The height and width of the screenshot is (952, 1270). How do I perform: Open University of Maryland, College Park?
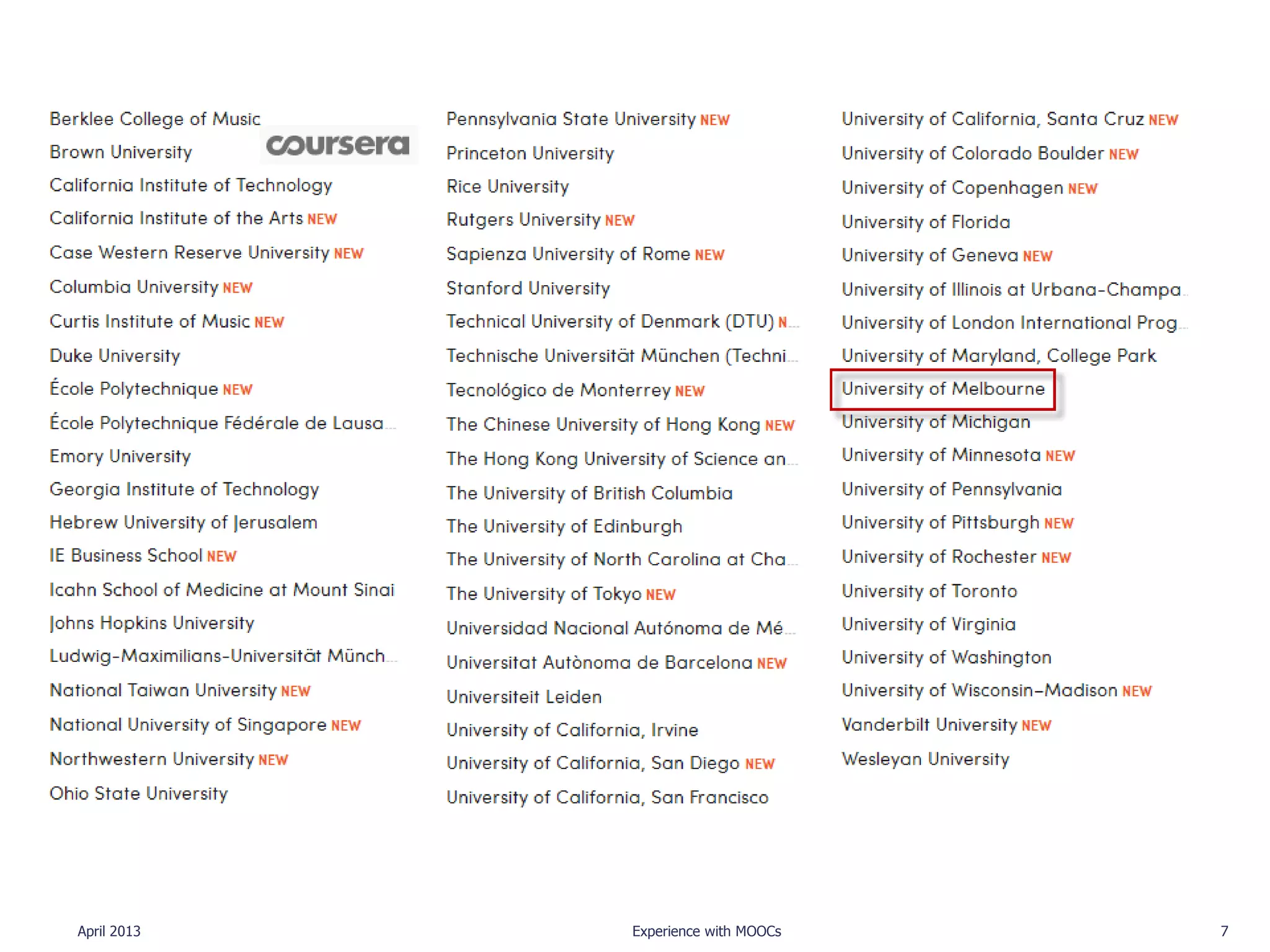click(999, 356)
